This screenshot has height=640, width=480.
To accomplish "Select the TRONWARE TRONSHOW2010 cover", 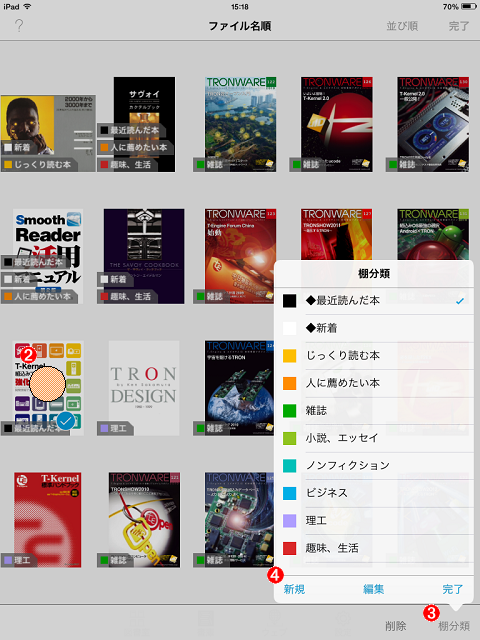I will (144, 520).
